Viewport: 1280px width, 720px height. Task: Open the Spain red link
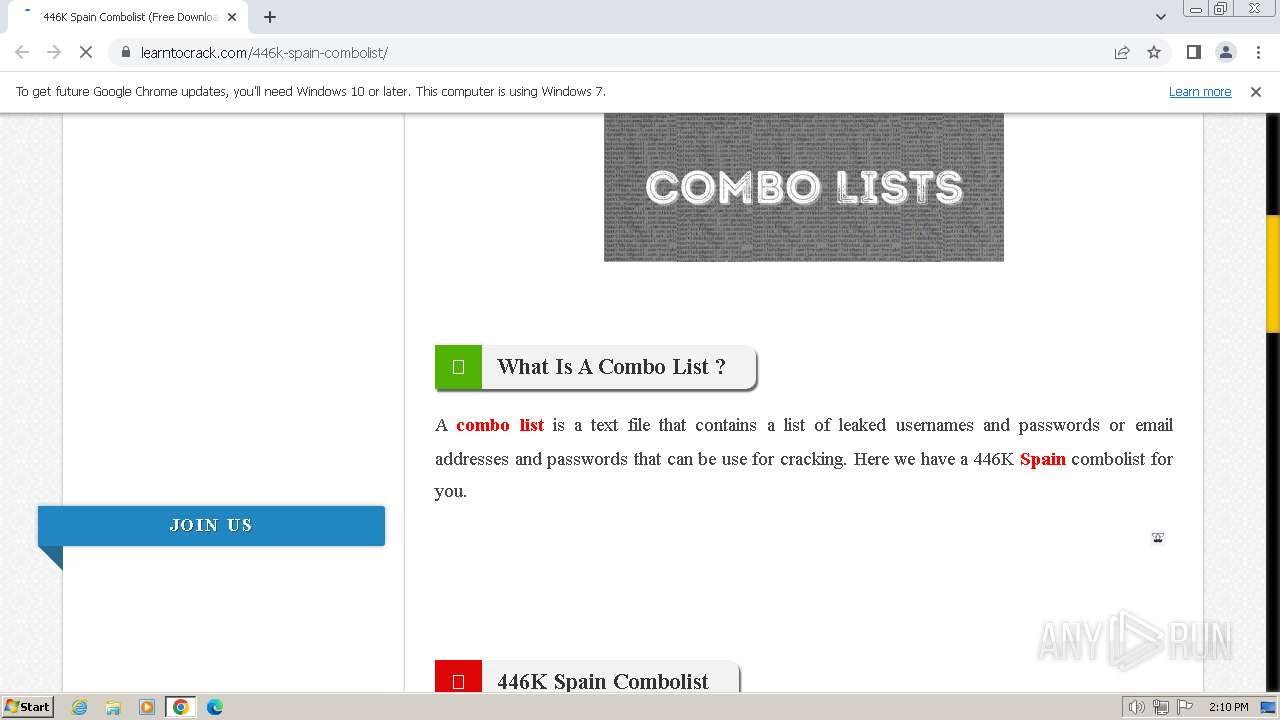tap(1043, 459)
